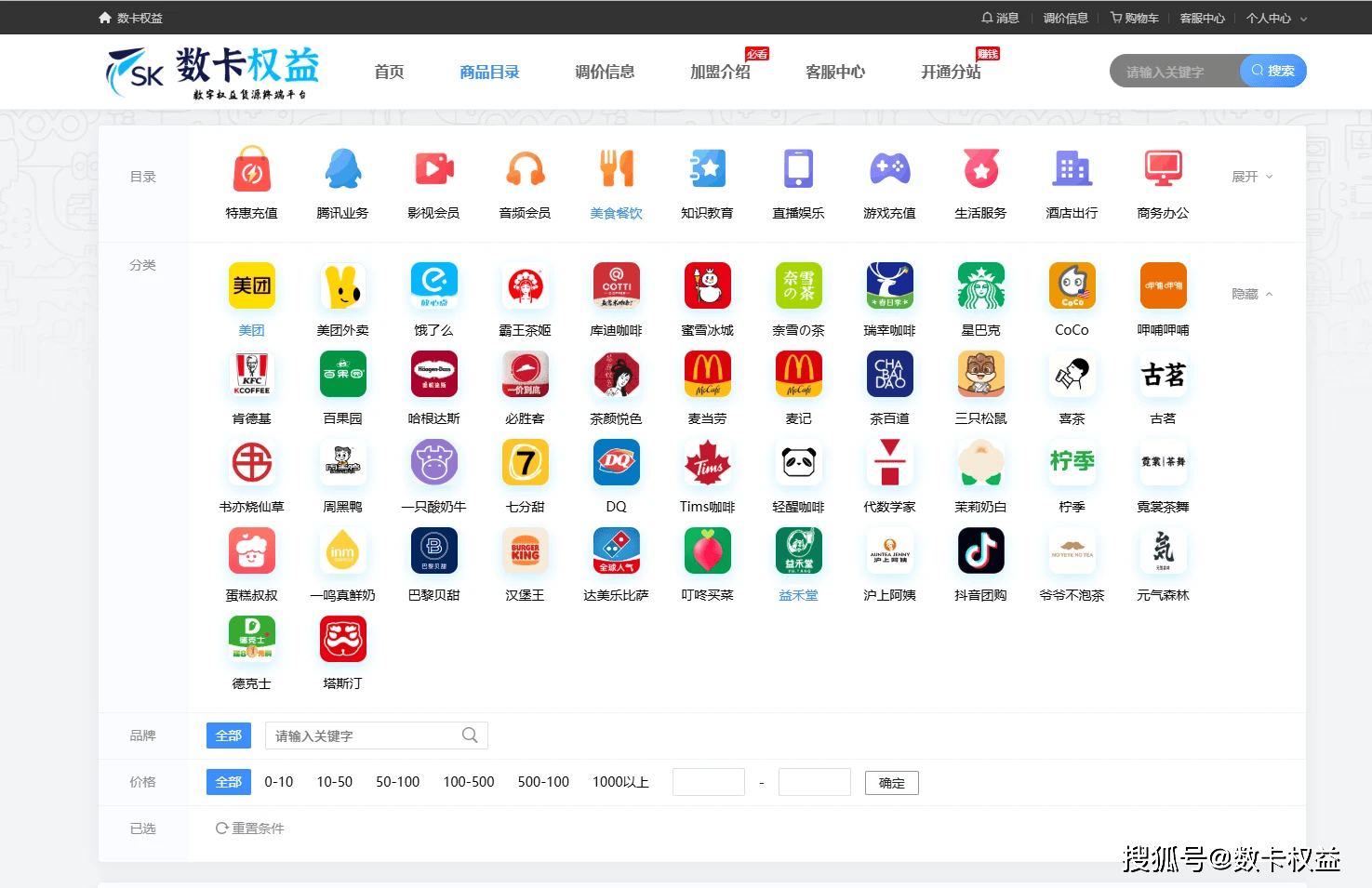Pick the DQ brand logo
Image resolution: width=1372 pixels, height=888 pixels.
click(x=616, y=462)
